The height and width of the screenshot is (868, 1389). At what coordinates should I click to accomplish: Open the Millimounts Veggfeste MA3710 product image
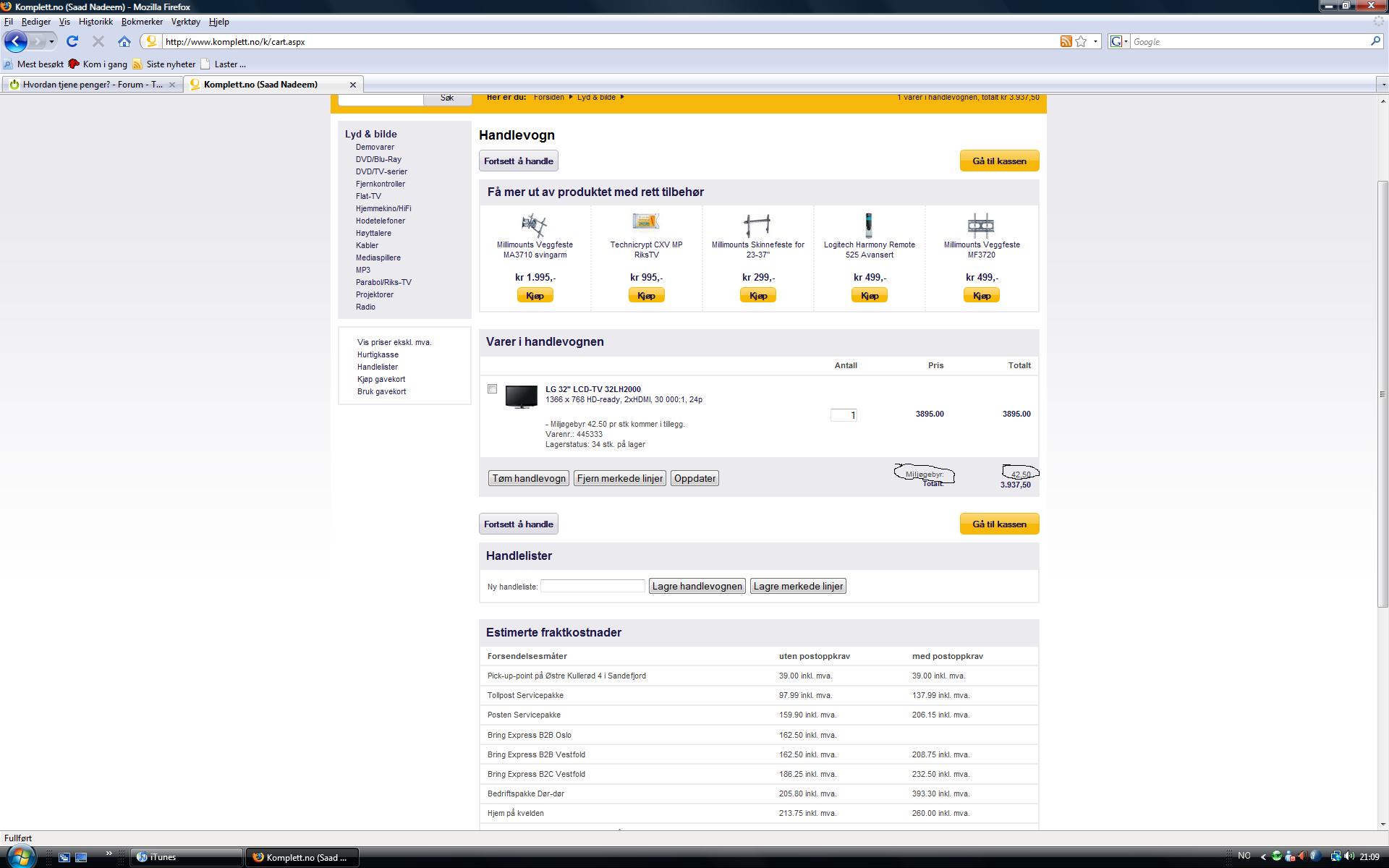[x=535, y=224]
